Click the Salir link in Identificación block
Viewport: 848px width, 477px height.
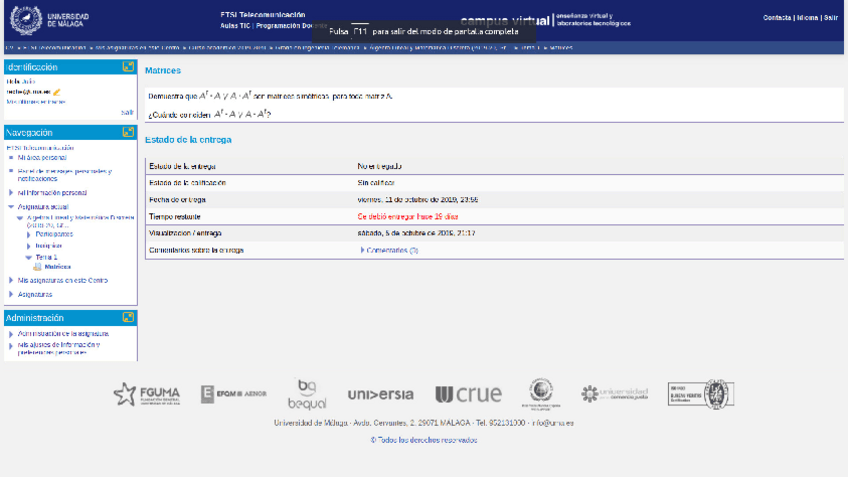coord(127,112)
